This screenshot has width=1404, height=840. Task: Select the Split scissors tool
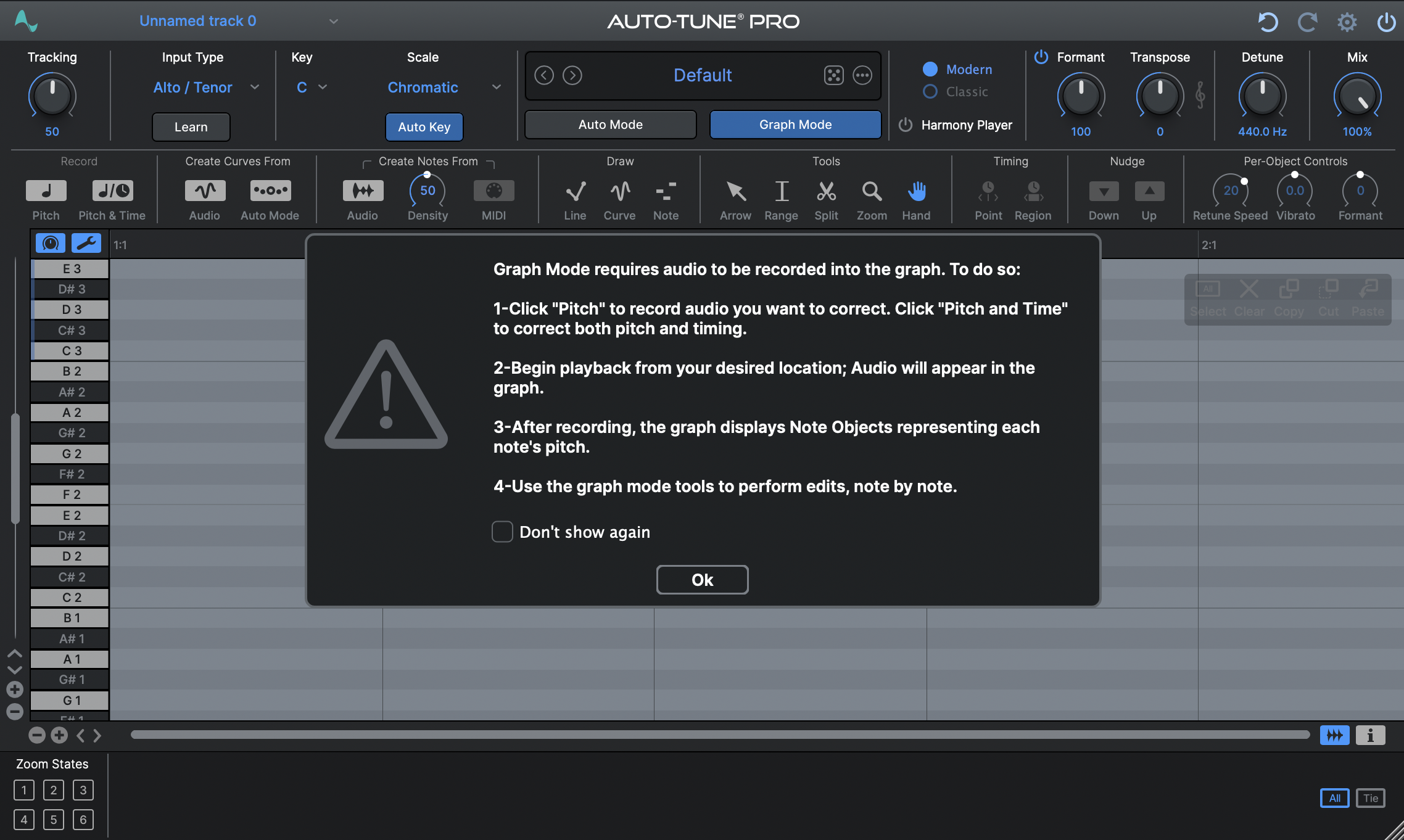826,191
